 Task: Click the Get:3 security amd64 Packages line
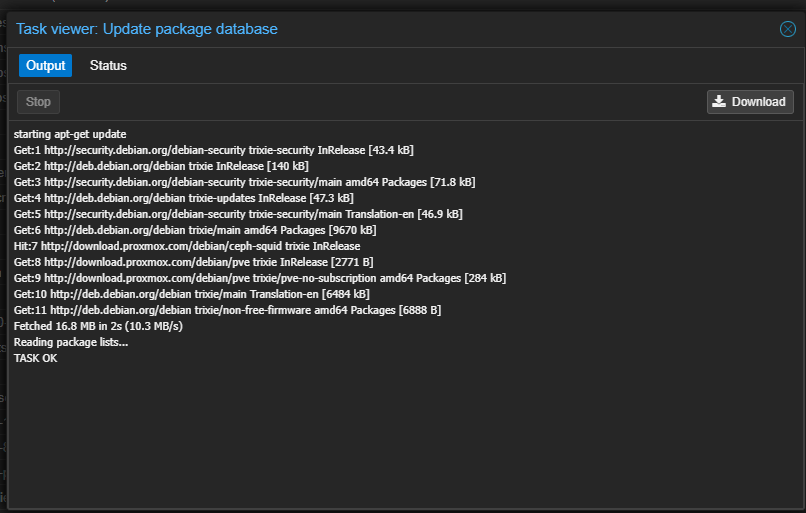244,182
